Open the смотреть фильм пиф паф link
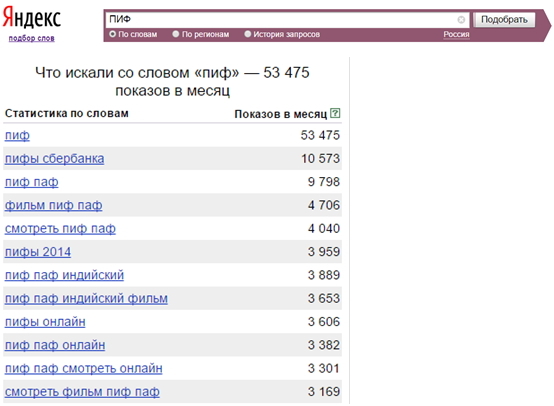This screenshot has height=406, width=554. pyautogui.click(x=82, y=392)
